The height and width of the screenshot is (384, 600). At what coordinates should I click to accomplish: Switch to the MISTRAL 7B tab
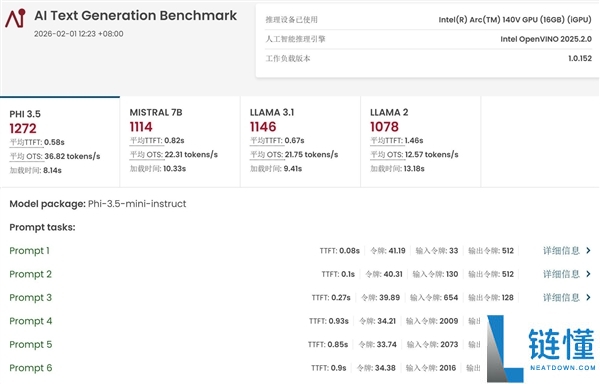tap(180, 142)
